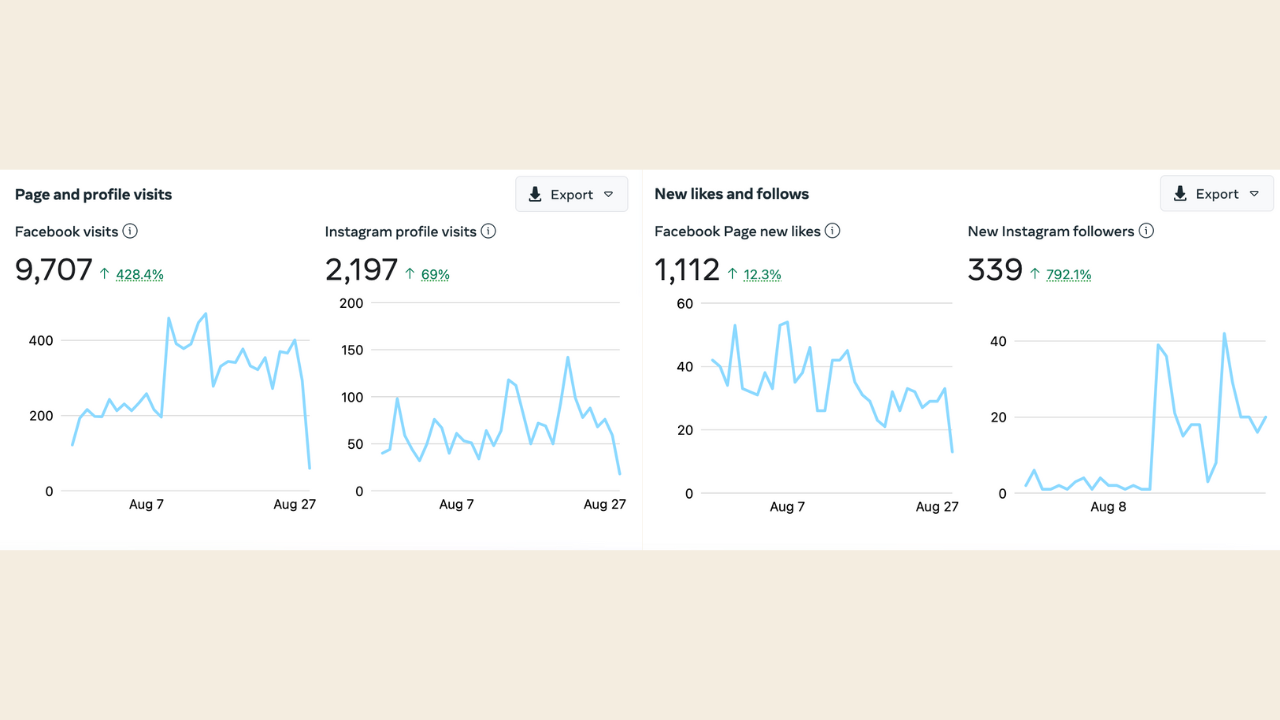Click download icon in likes Export button
The width and height of the screenshot is (1280, 720).
coord(1180,194)
